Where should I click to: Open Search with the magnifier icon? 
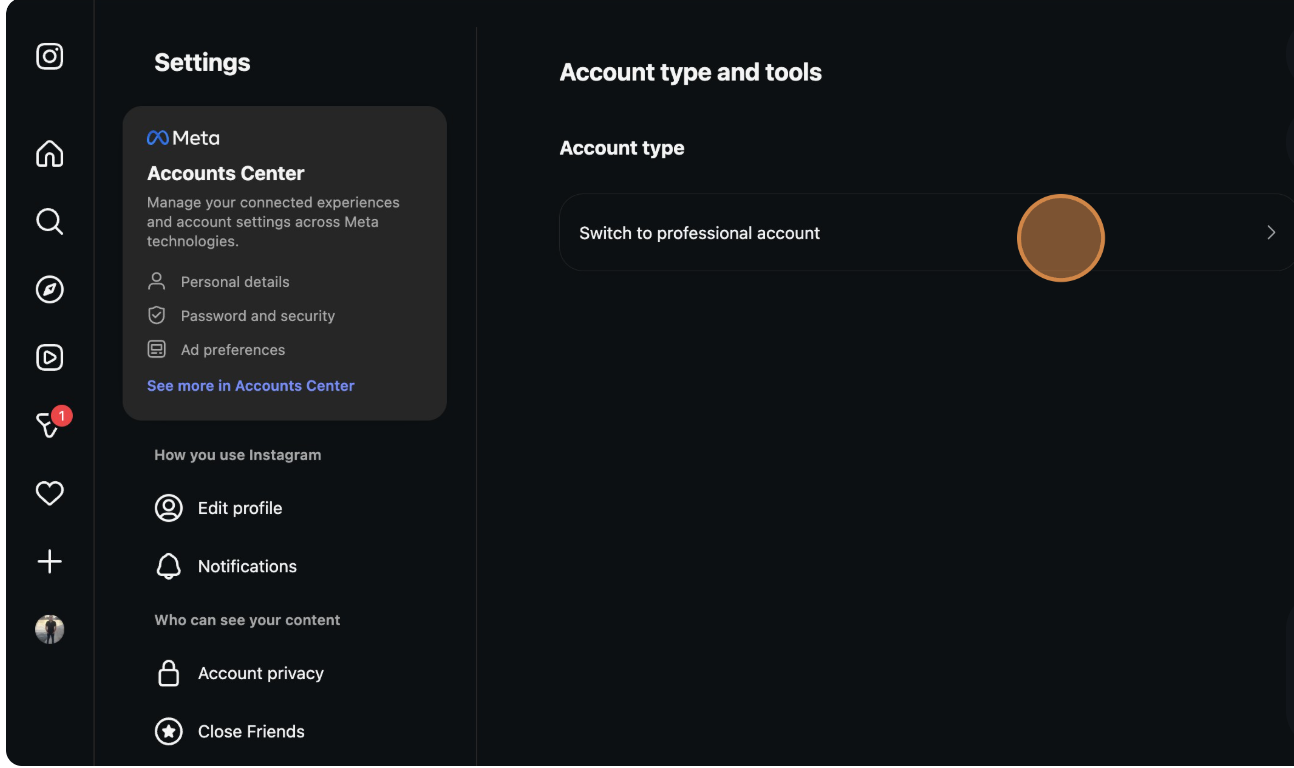49,221
